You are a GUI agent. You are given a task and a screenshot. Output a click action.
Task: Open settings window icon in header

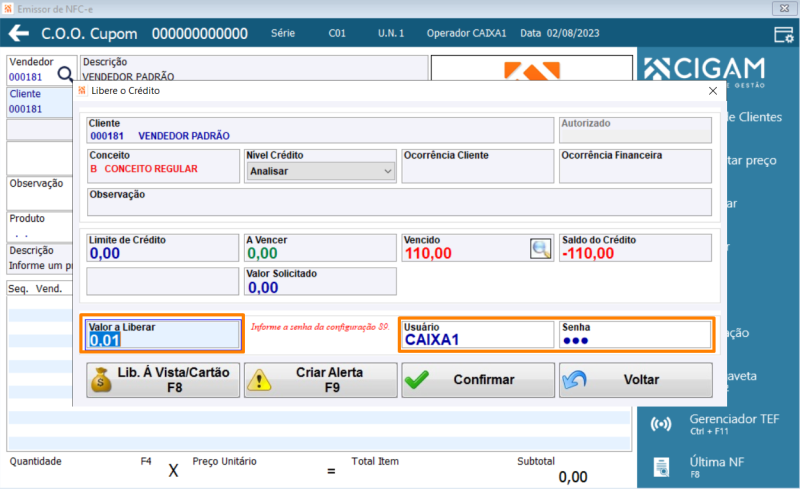[784, 34]
